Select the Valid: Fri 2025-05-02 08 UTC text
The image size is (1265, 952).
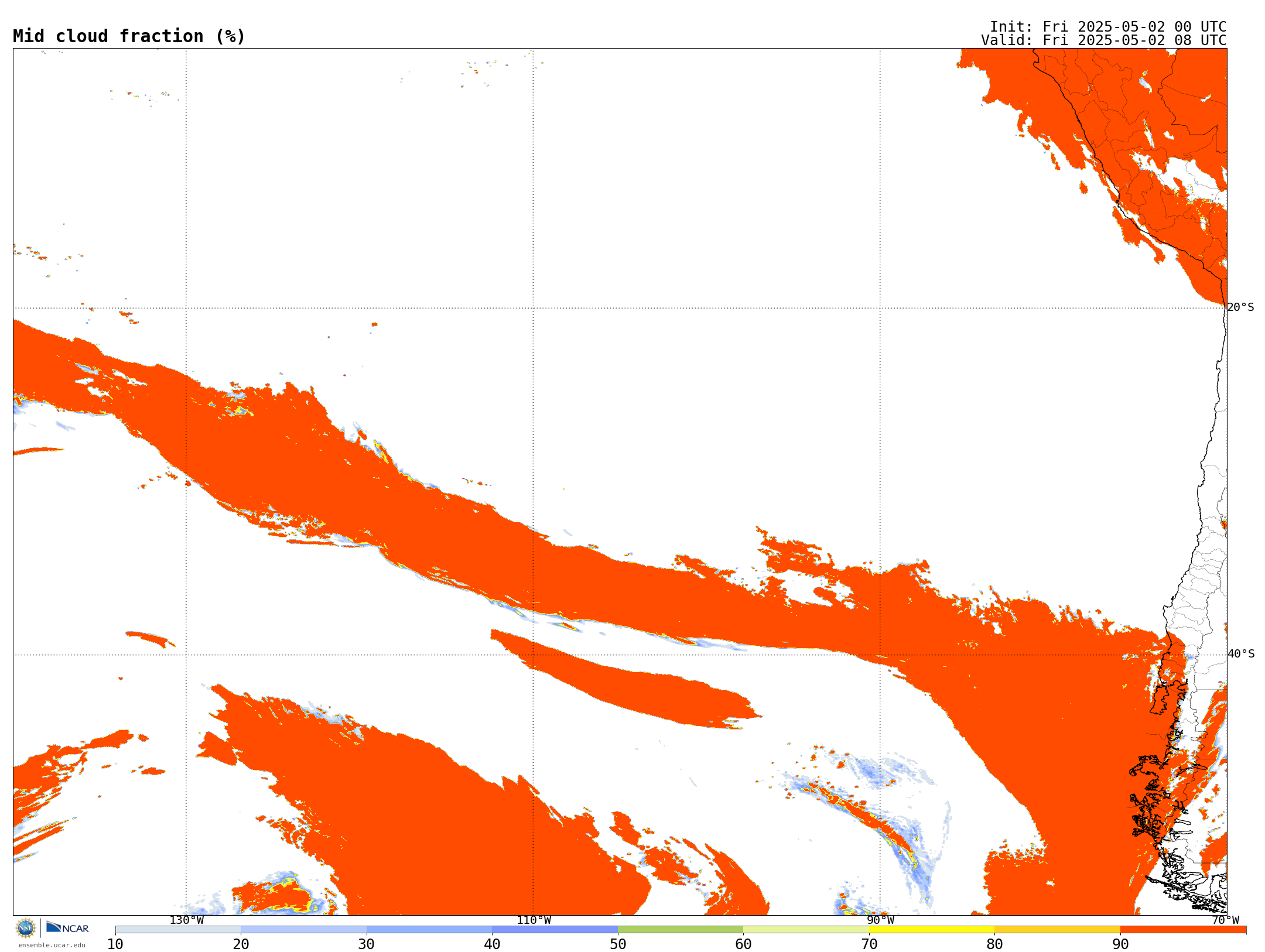pos(1104,40)
